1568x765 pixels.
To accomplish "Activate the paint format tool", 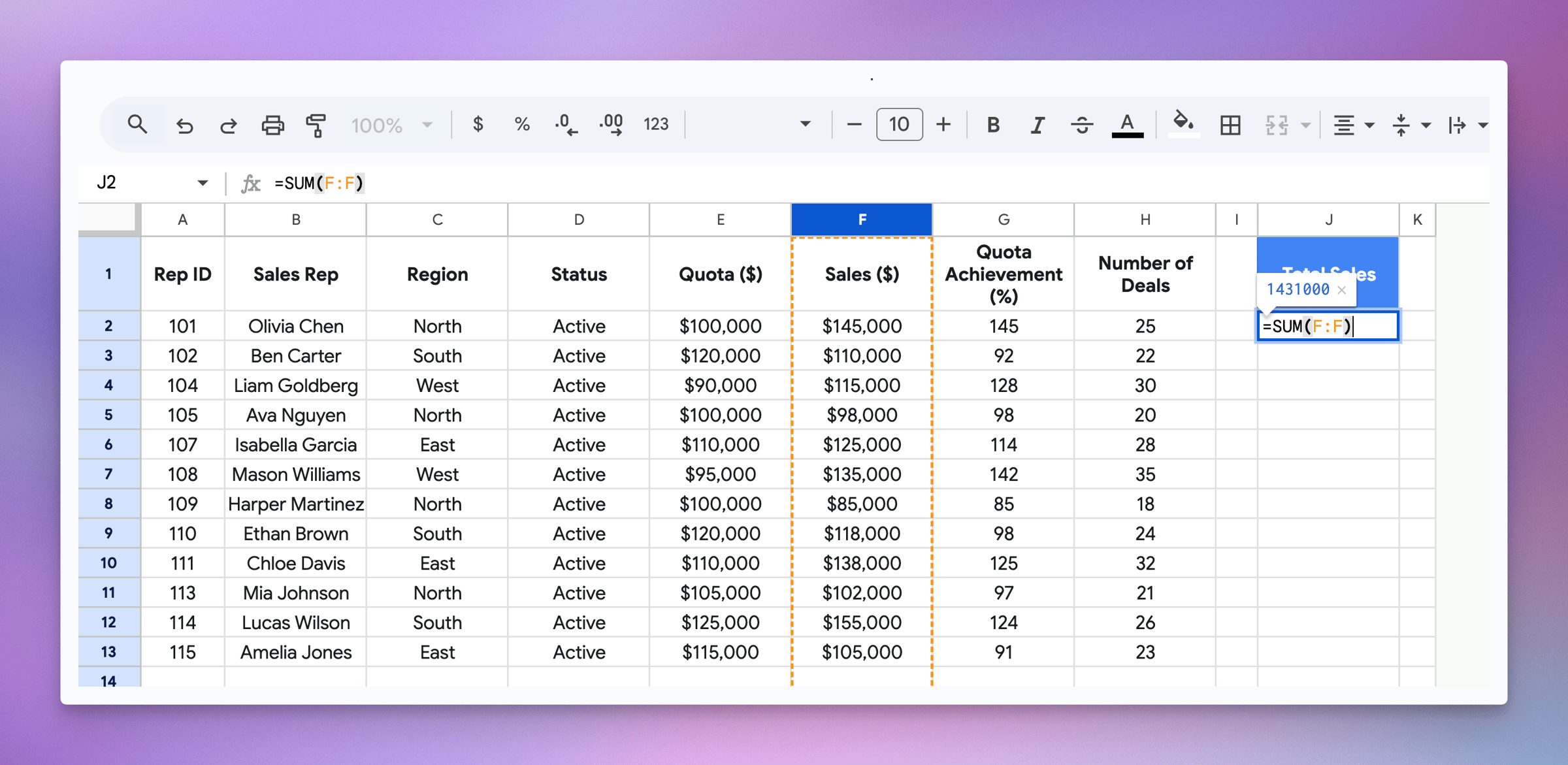I will point(316,125).
